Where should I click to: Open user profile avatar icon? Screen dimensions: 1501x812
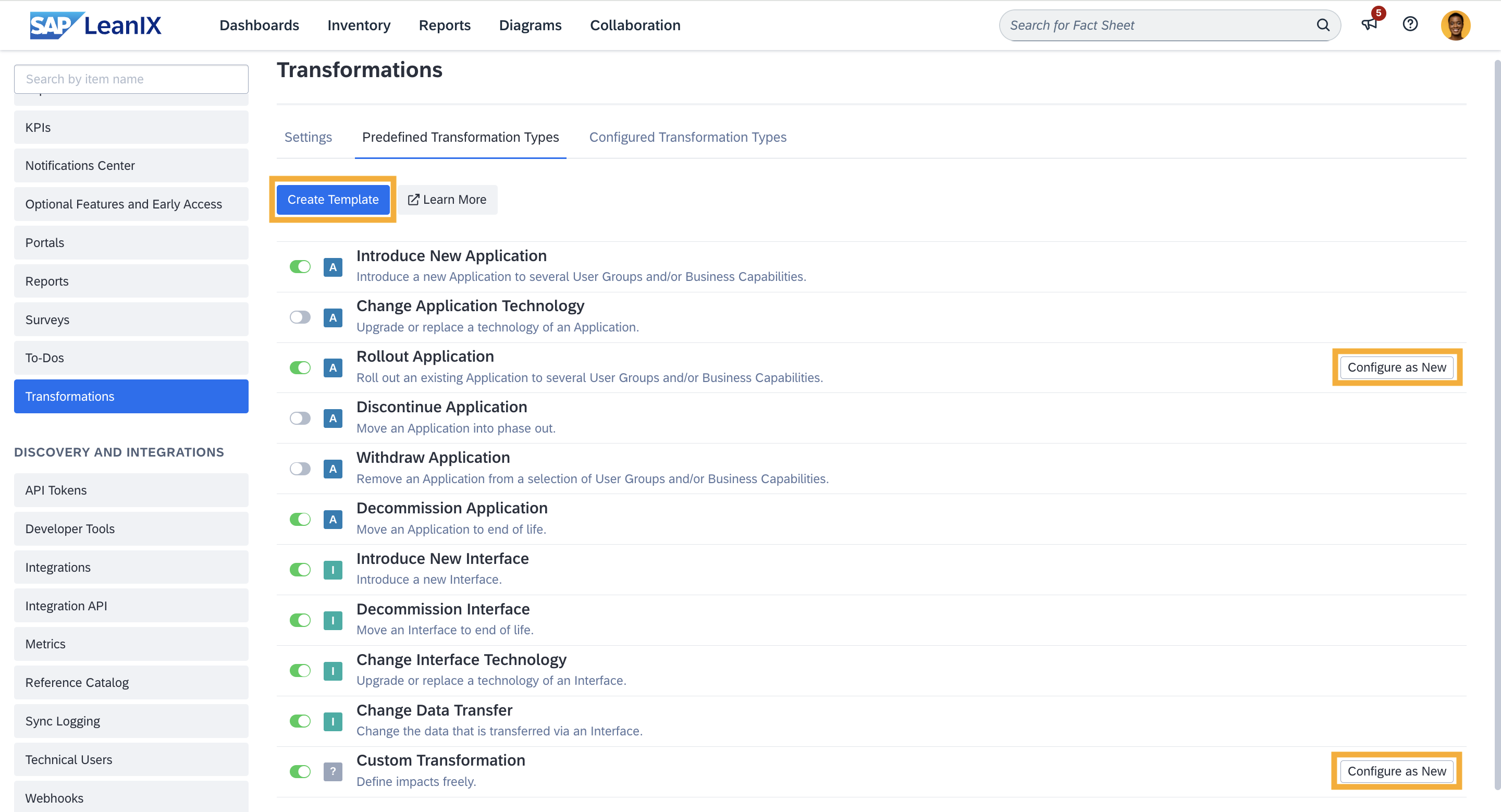click(x=1455, y=25)
